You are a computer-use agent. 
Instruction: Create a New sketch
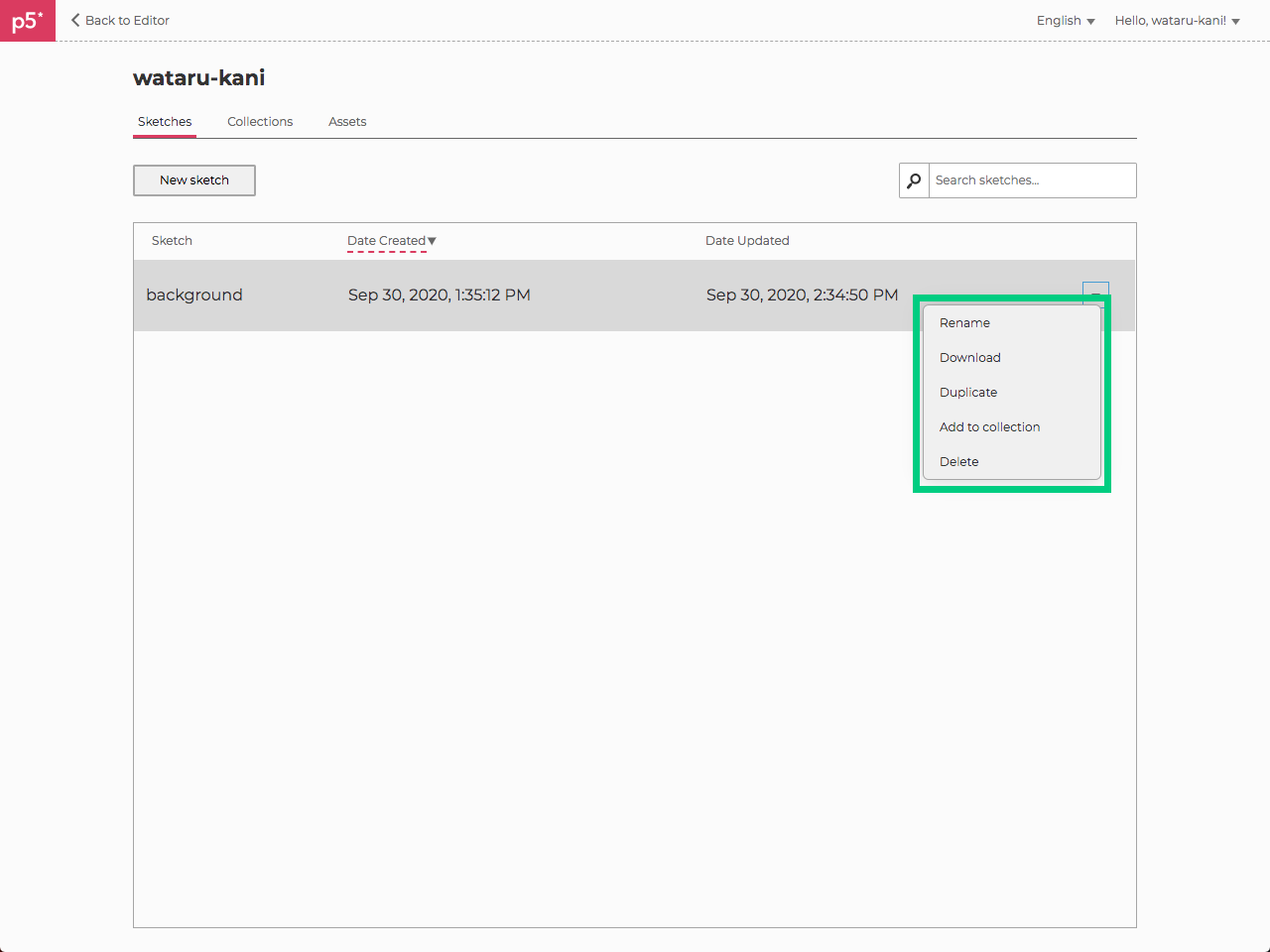coord(194,180)
